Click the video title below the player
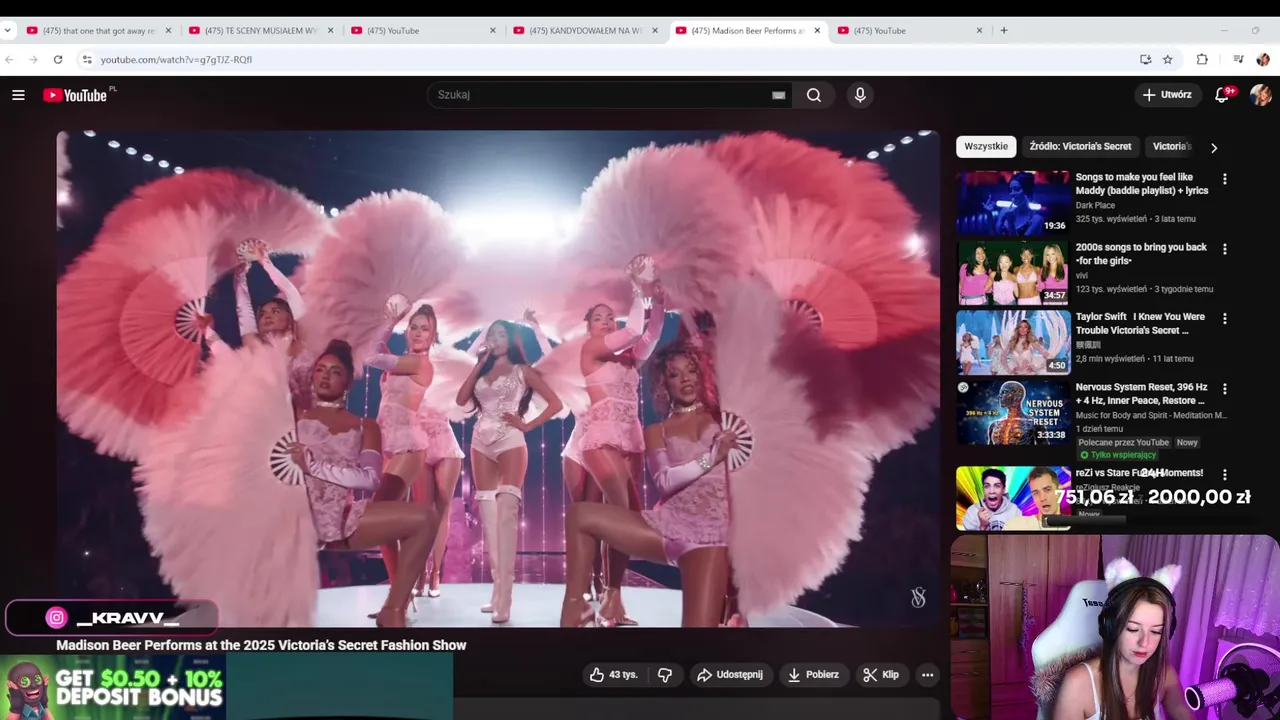 point(261,645)
